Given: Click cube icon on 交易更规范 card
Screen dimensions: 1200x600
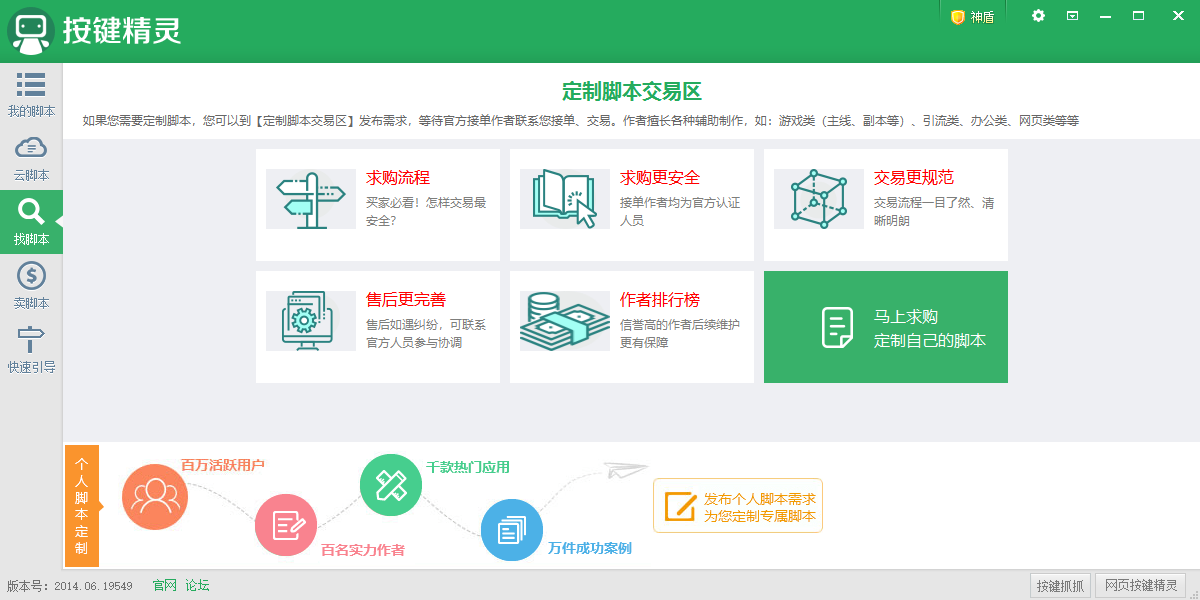Looking at the screenshot, I should (819, 199).
